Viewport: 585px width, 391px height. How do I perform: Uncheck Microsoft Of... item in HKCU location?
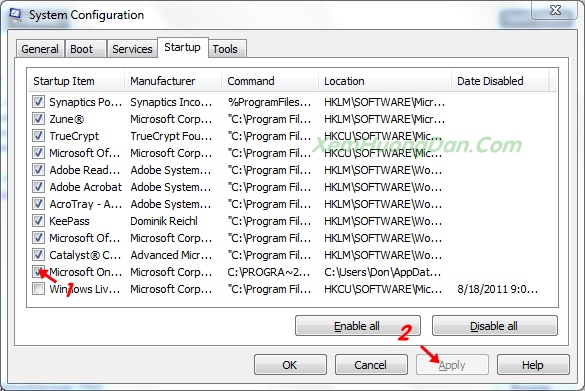(38, 153)
